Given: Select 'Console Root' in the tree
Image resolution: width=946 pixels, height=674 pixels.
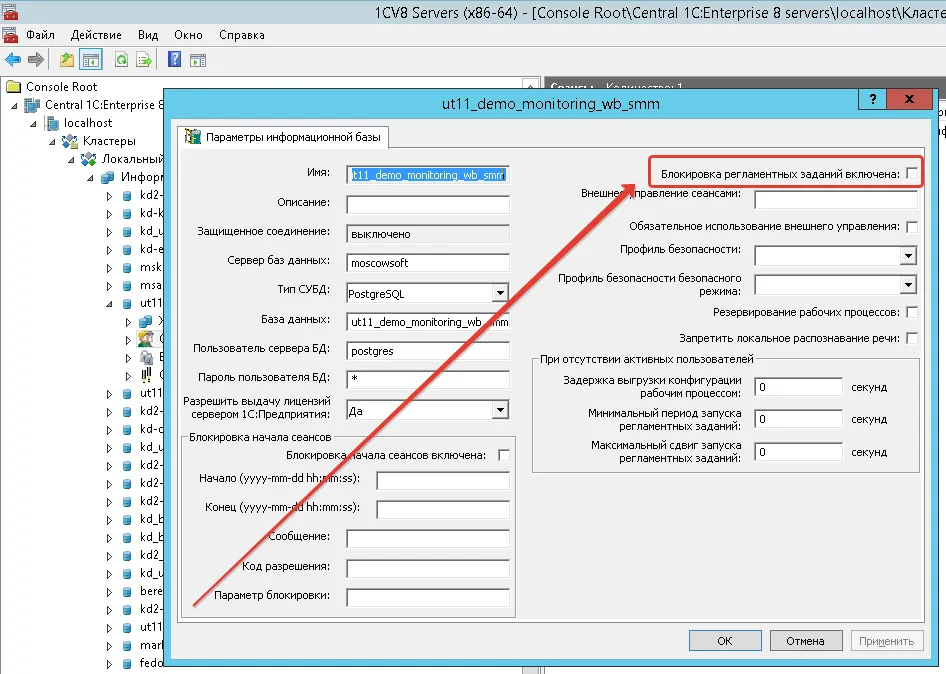Looking at the screenshot, I should pos(61,87).
